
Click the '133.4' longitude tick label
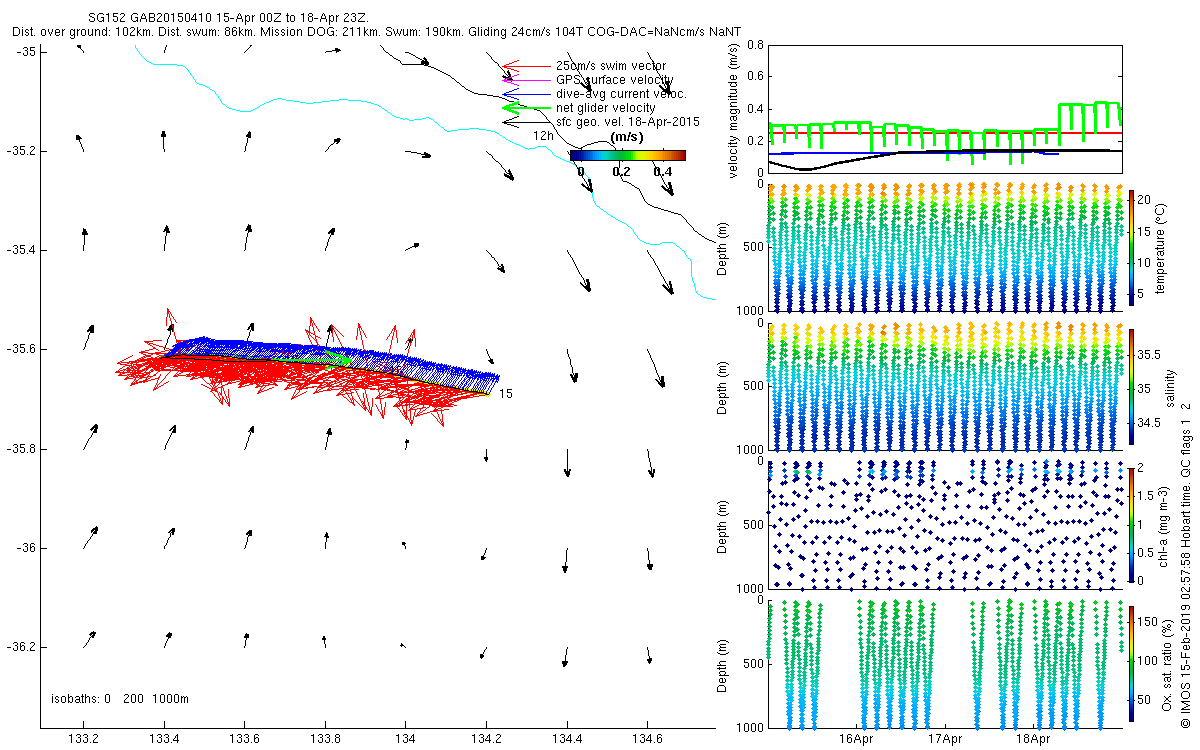(x=164, y=740)
